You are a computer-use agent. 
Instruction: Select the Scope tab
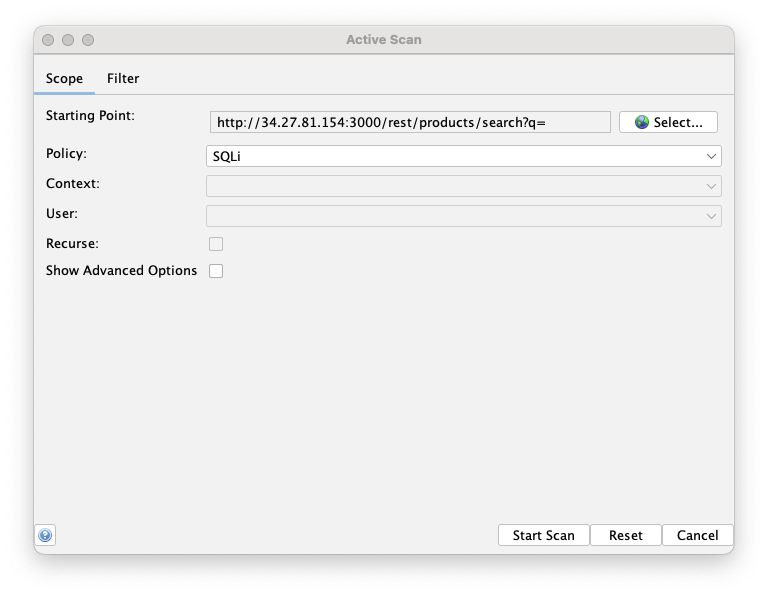tap(64, 78)
